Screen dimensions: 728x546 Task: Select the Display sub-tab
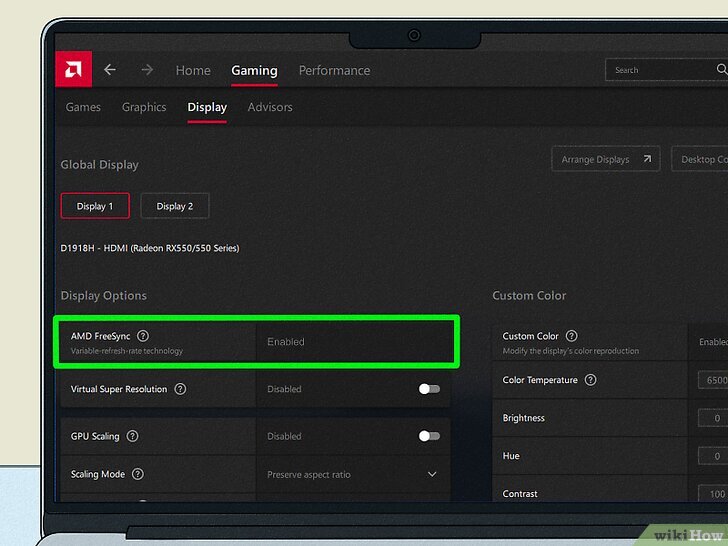click(x=207, y=107)
